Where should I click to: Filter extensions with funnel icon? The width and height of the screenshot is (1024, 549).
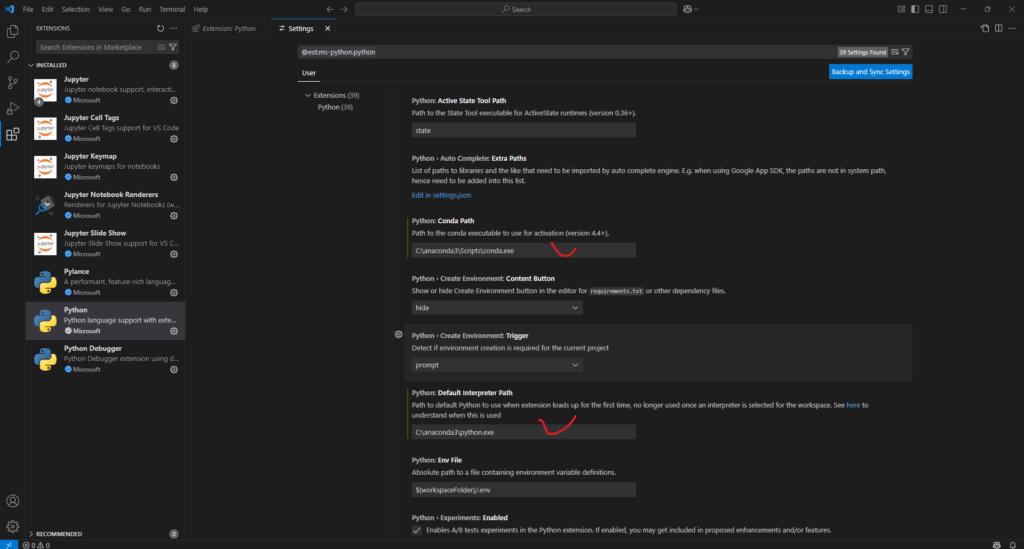pyautogui.click(x=173, y=47)
